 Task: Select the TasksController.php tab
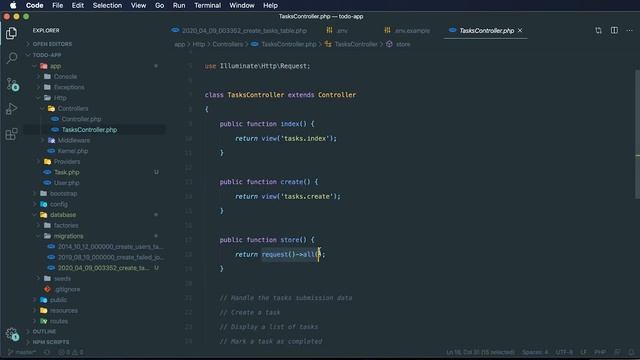[487, 31]
